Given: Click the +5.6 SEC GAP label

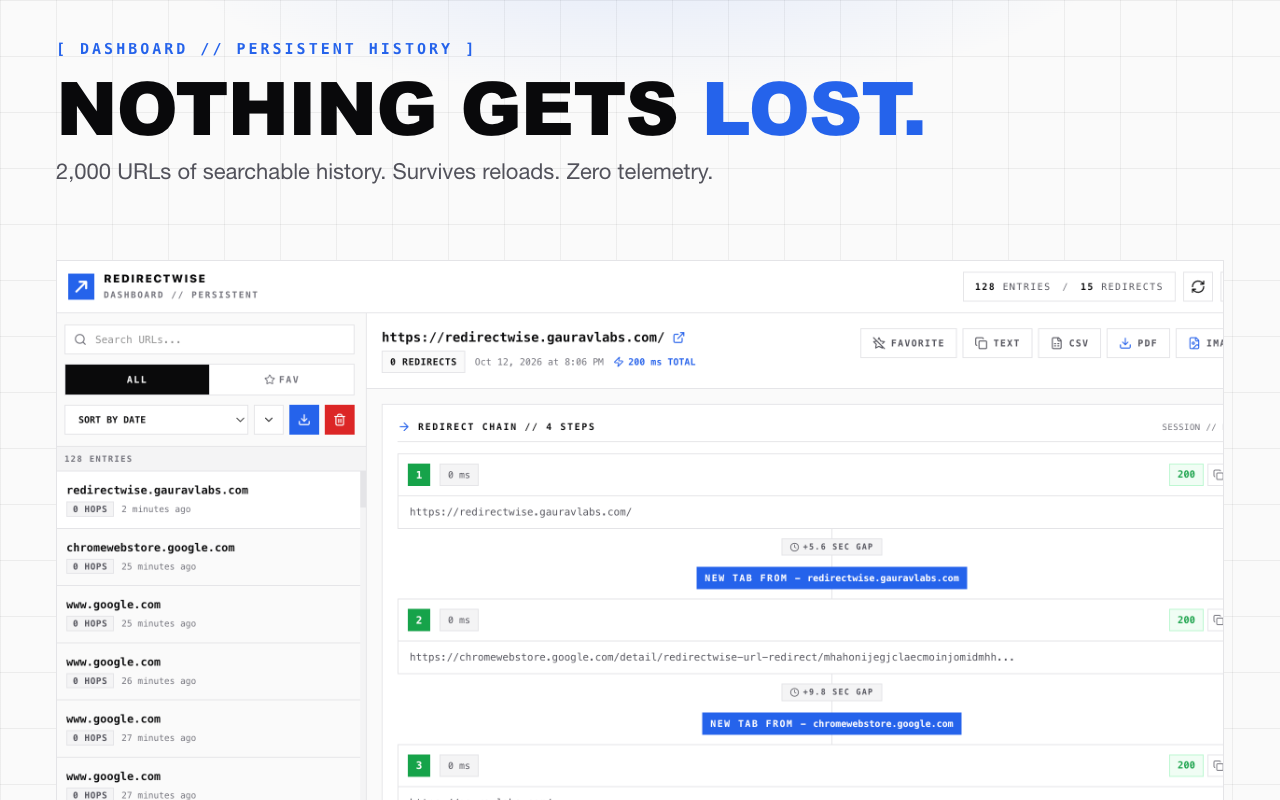Looking at the screenshot, I should [832, 547].
